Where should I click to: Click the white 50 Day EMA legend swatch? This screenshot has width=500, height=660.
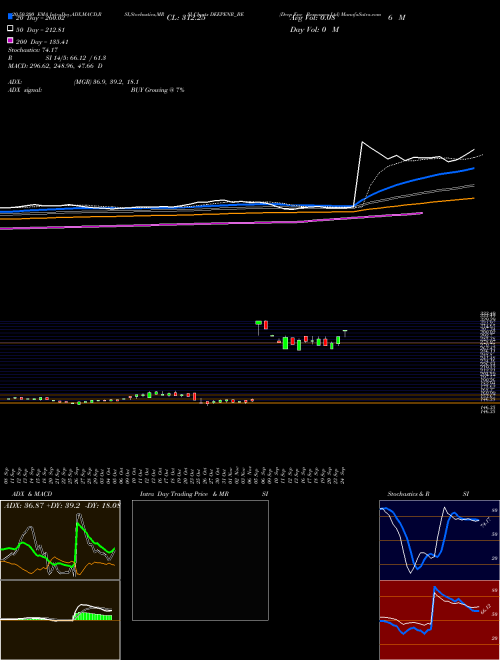point(11,28)
